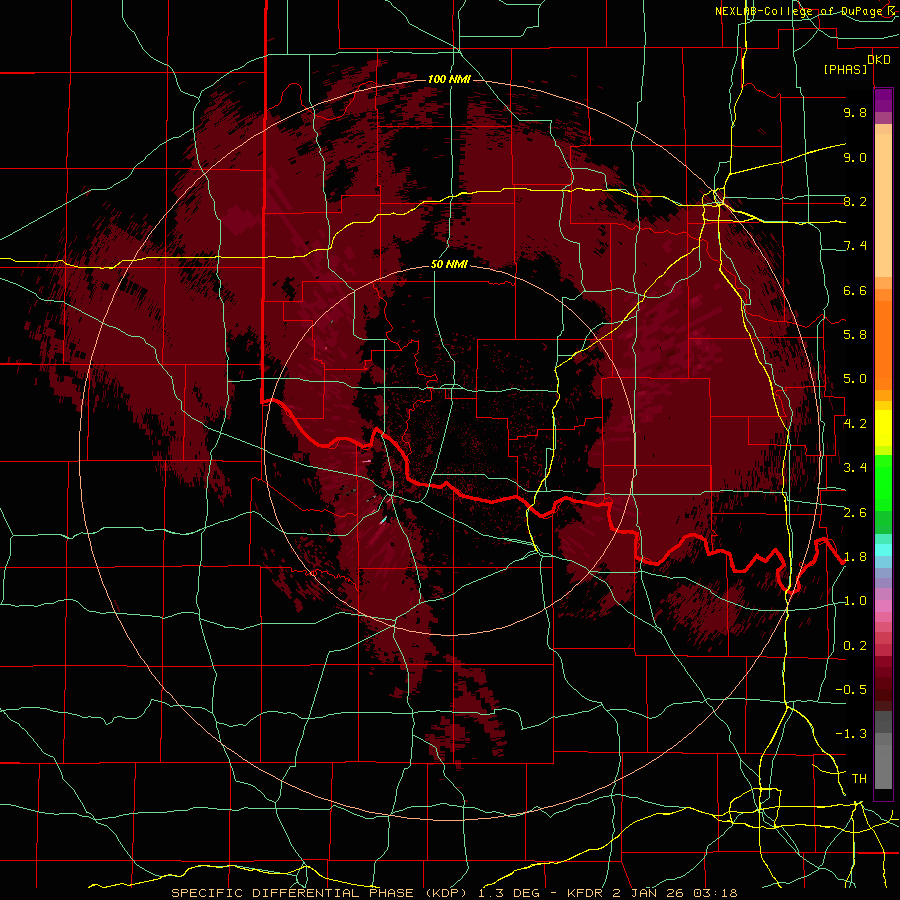Viewport: 900px width, 900px height.
Task: Click the bright green color bar segment
Action: (x=883, y=484)
